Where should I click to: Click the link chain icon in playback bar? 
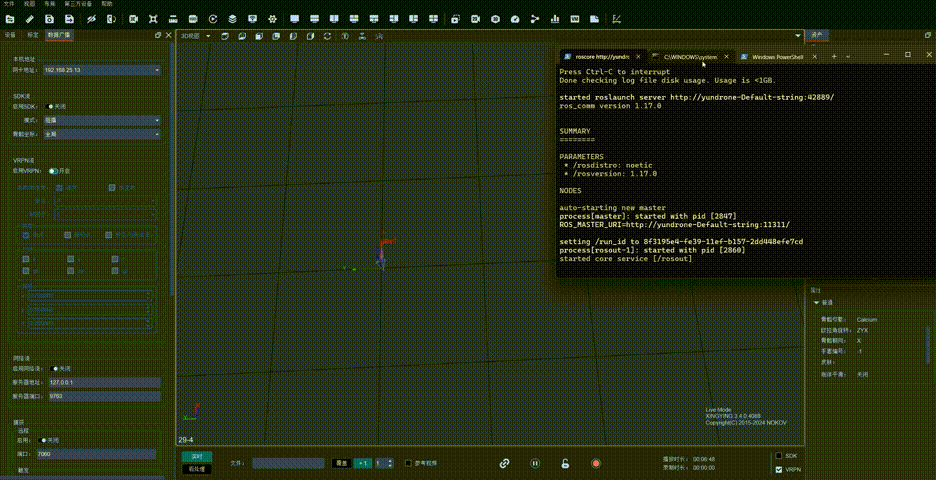coord(505,463)
